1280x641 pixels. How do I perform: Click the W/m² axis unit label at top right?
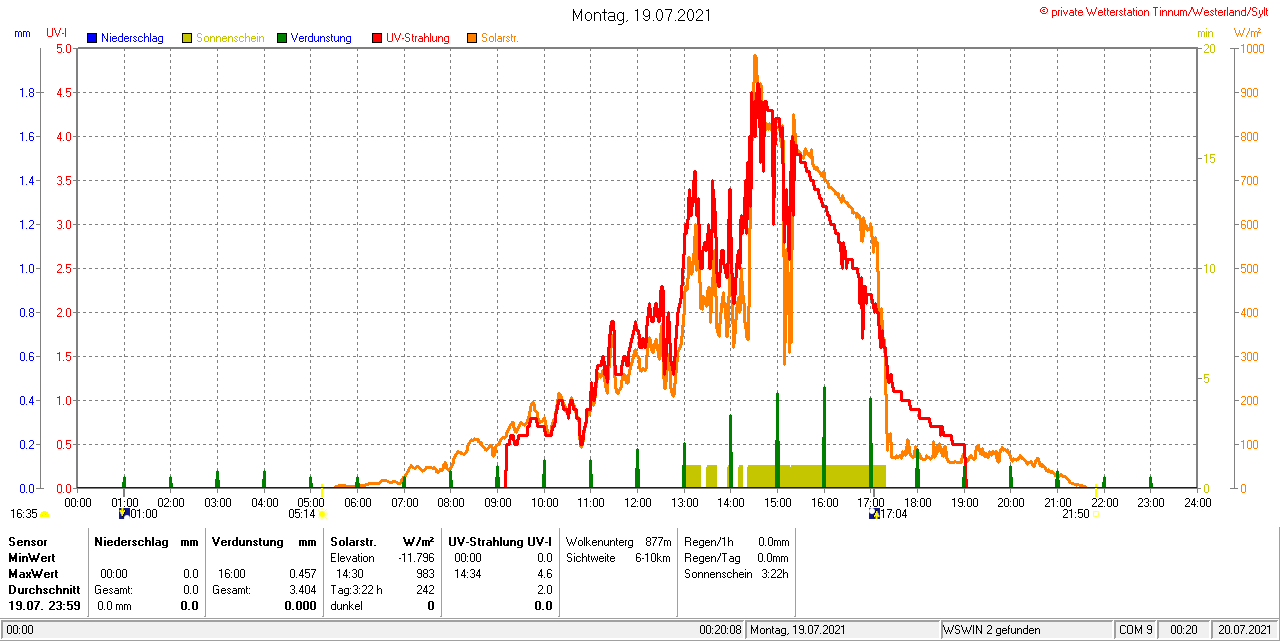click(1247, 33)
